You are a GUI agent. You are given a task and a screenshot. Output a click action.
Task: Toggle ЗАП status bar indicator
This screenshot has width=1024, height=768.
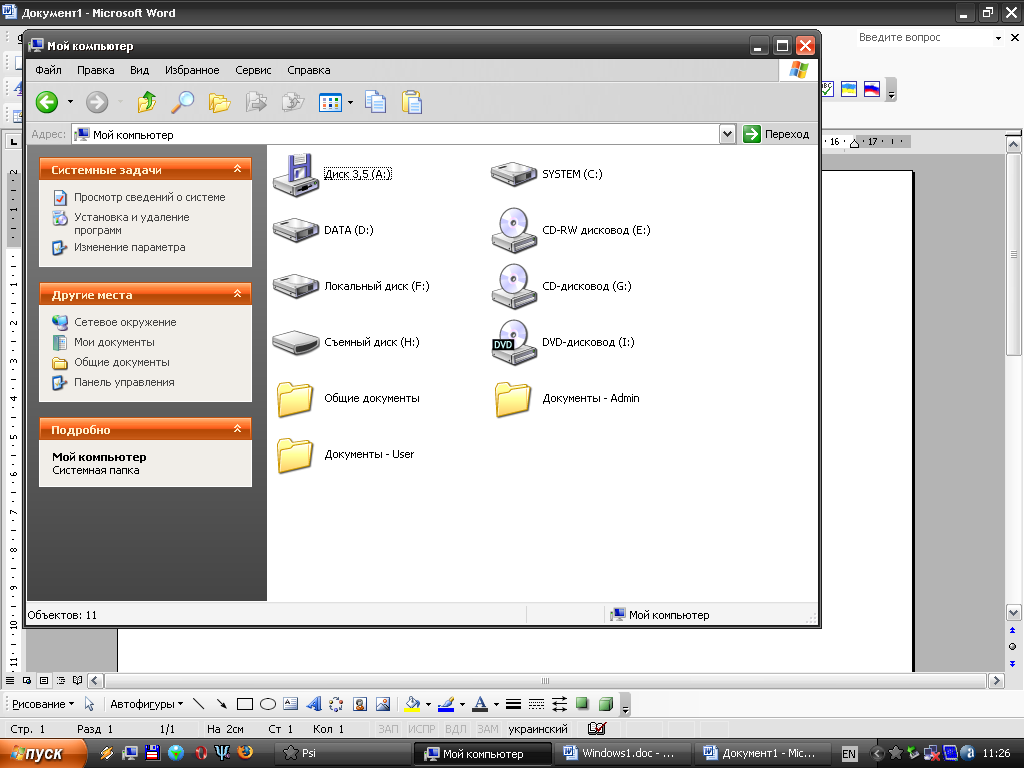(x=388, y=729)
